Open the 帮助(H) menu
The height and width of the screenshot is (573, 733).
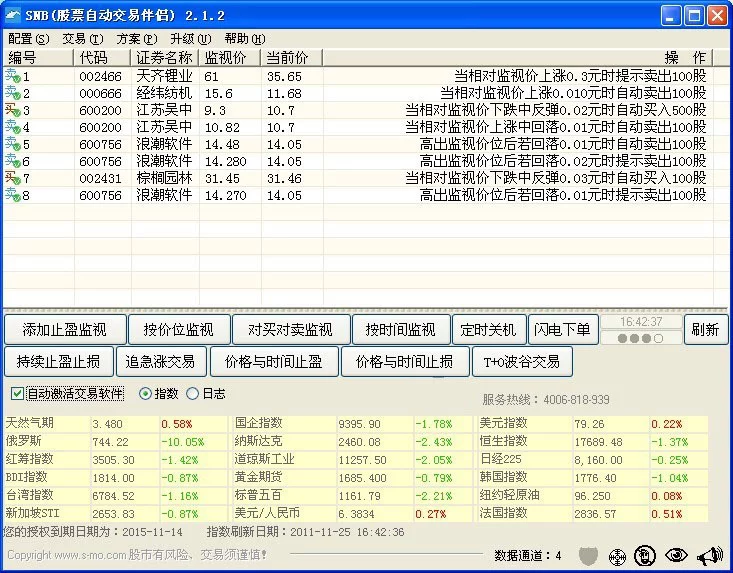click(x=244, y=39)
